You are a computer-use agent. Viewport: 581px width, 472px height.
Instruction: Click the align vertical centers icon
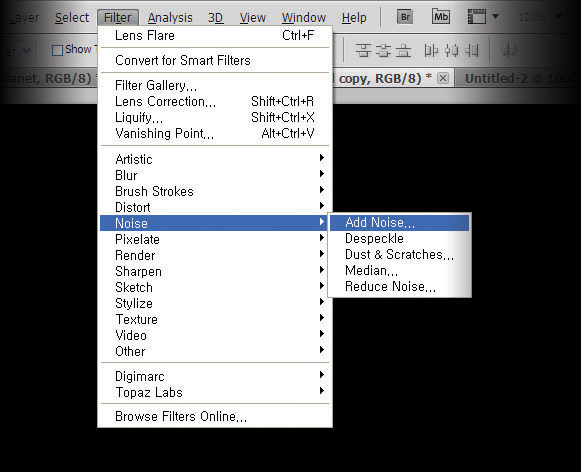[x=384, y=50]
